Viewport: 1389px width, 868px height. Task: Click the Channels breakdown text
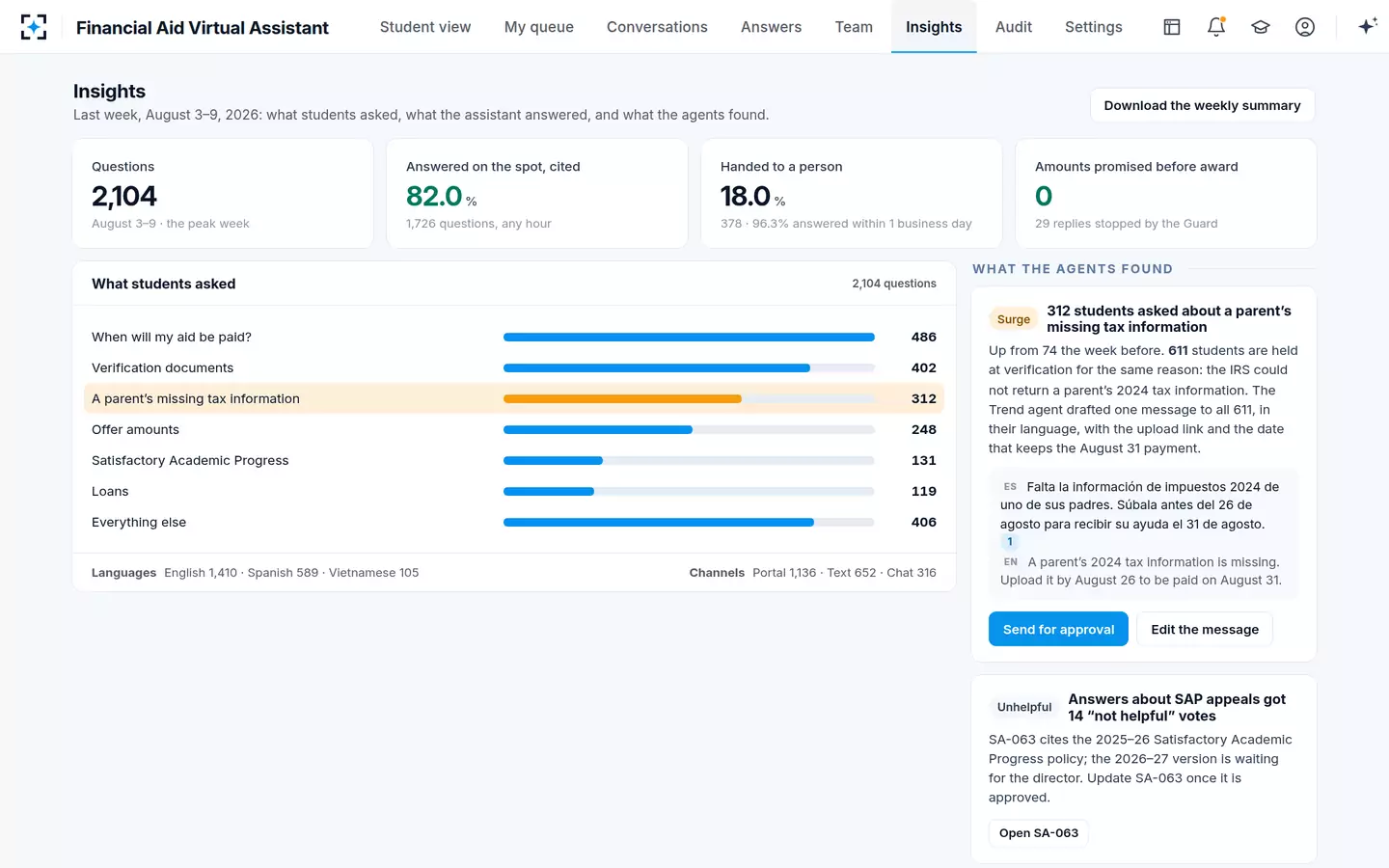point(813,572)
